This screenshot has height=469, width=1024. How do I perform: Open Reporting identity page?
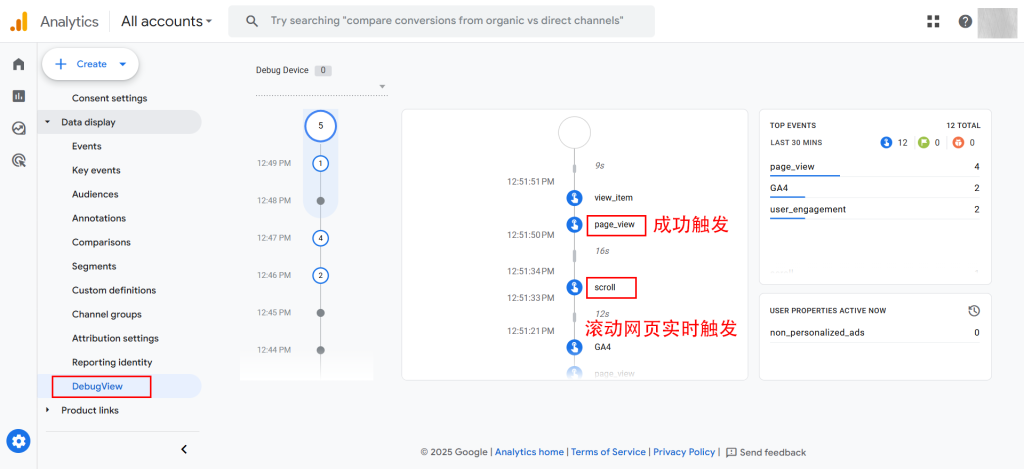[112, 363]
